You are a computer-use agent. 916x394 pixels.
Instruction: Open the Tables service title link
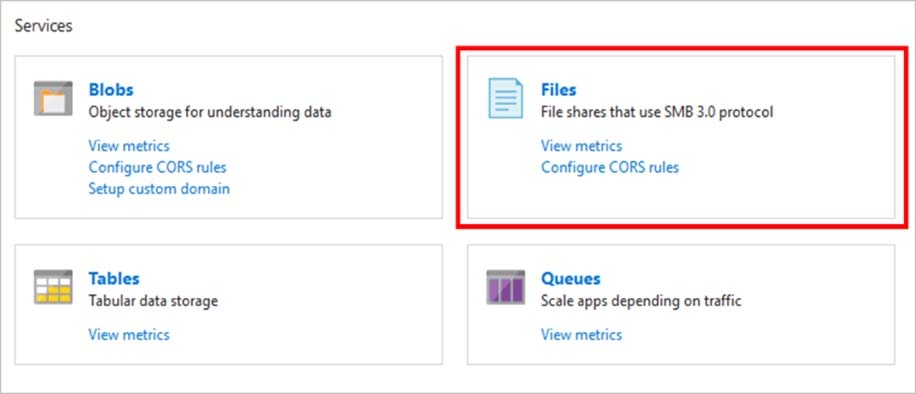point(114,278)
